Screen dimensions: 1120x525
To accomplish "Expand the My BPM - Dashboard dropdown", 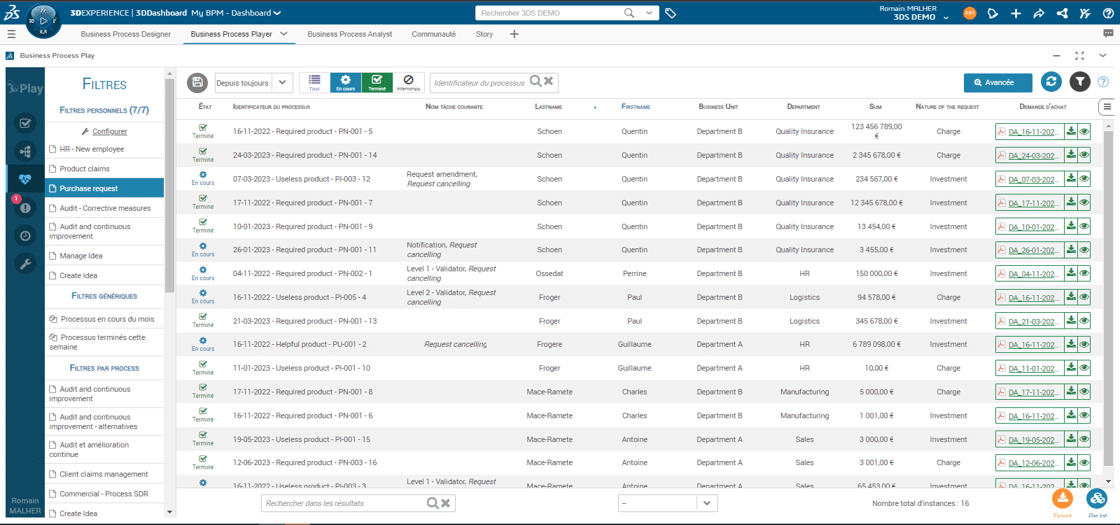I will click(x=277, y=13).
